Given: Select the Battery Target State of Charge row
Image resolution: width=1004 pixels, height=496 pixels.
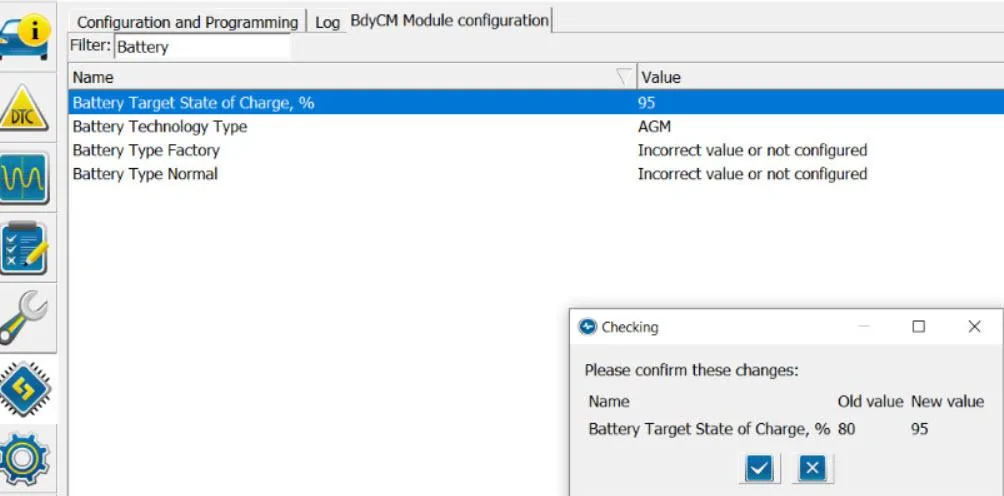Looking at the screenshot, I should [x=536, y=102].
